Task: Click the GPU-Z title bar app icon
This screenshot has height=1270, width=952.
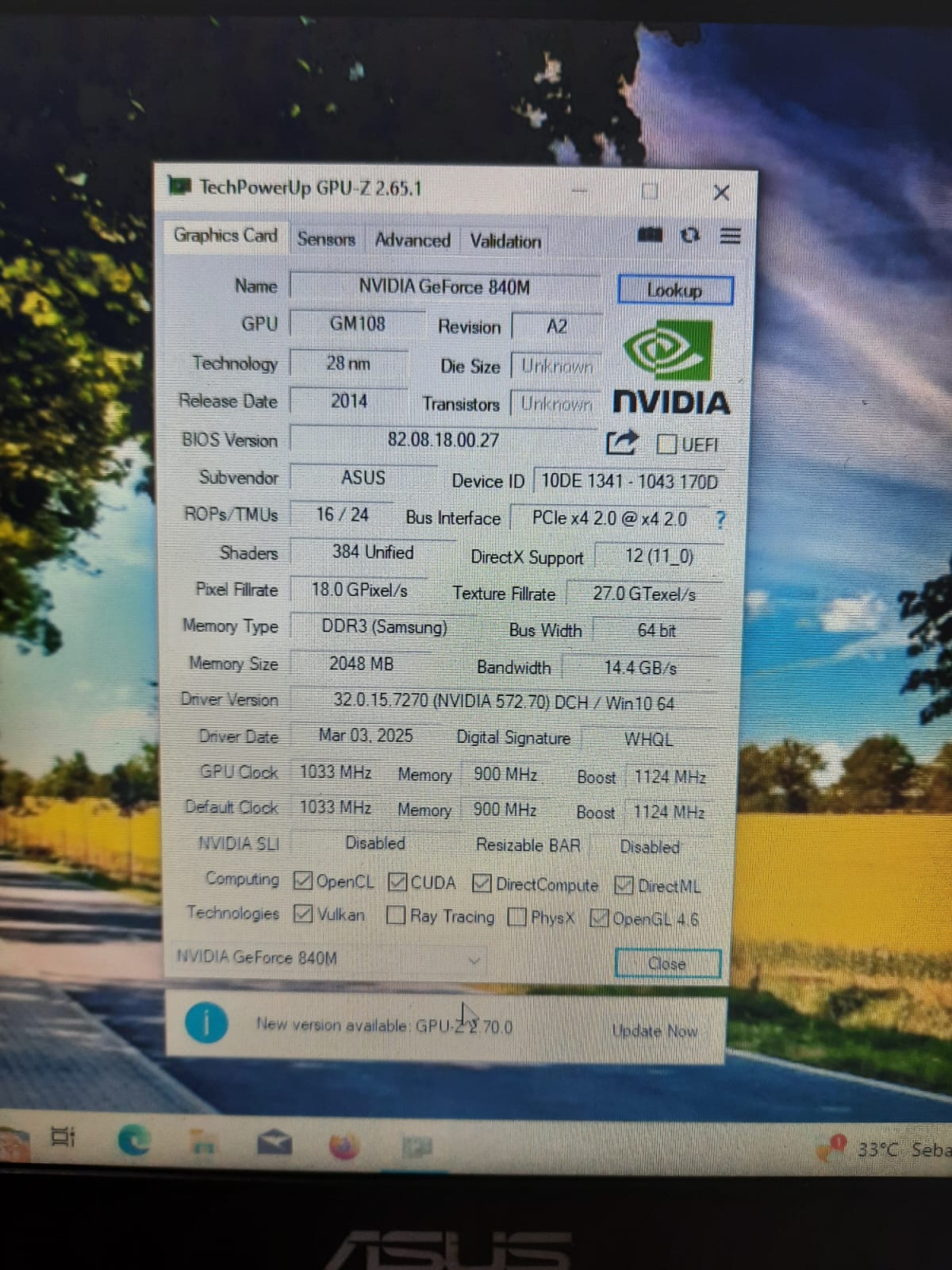Action: coord(180,186)
